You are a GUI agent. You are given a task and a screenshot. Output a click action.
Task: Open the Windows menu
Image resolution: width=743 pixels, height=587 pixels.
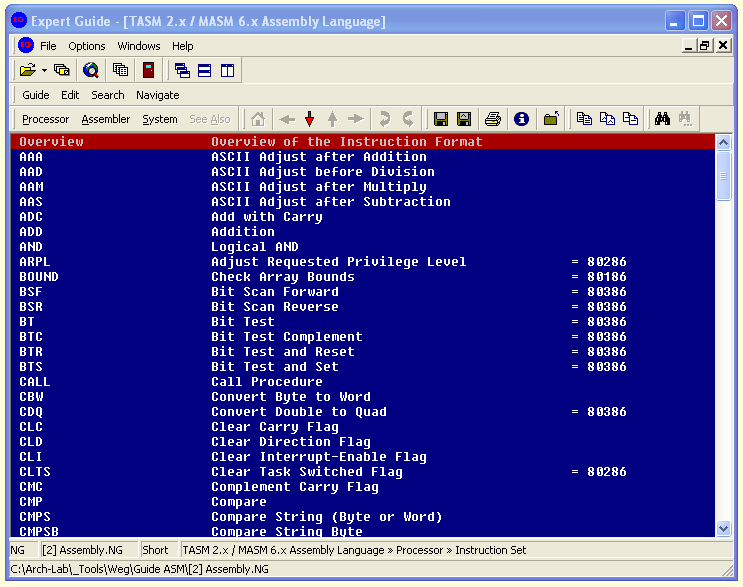(139, 46)
